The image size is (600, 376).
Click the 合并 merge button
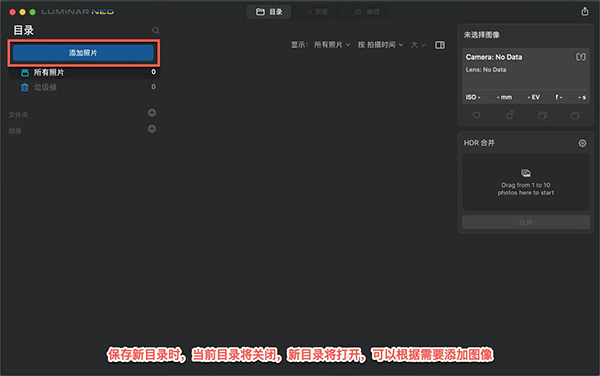526,222
